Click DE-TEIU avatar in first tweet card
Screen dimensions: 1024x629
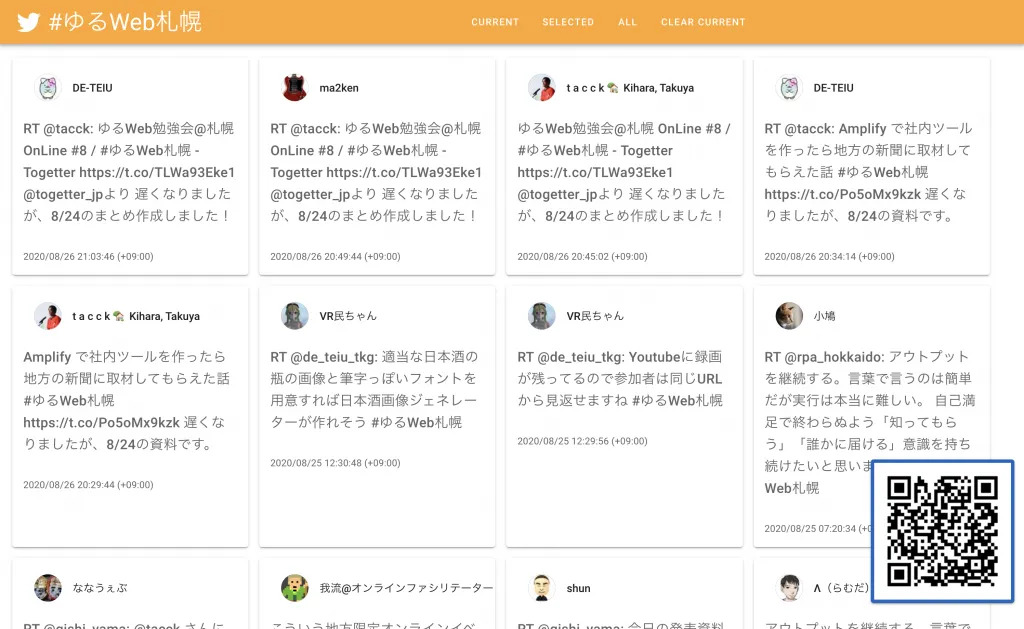47,88
